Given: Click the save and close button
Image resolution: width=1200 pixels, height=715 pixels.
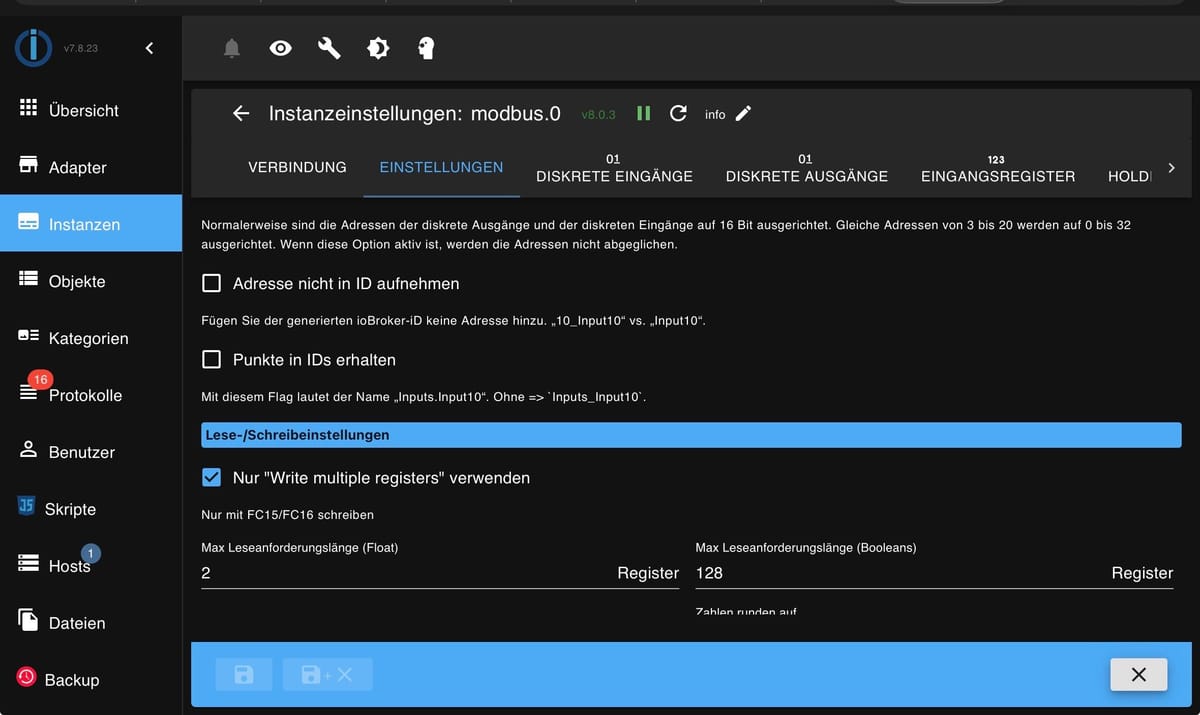Looking at the screenshot, I should 328,674.
